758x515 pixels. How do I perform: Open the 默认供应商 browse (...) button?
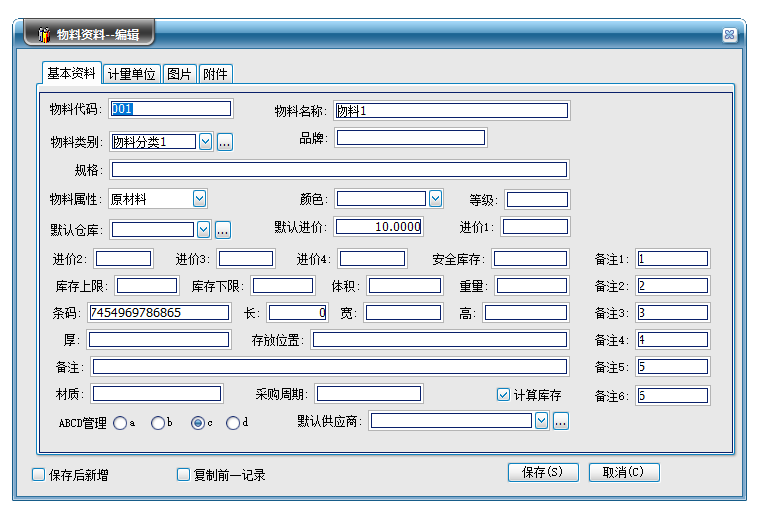point(560,421)
